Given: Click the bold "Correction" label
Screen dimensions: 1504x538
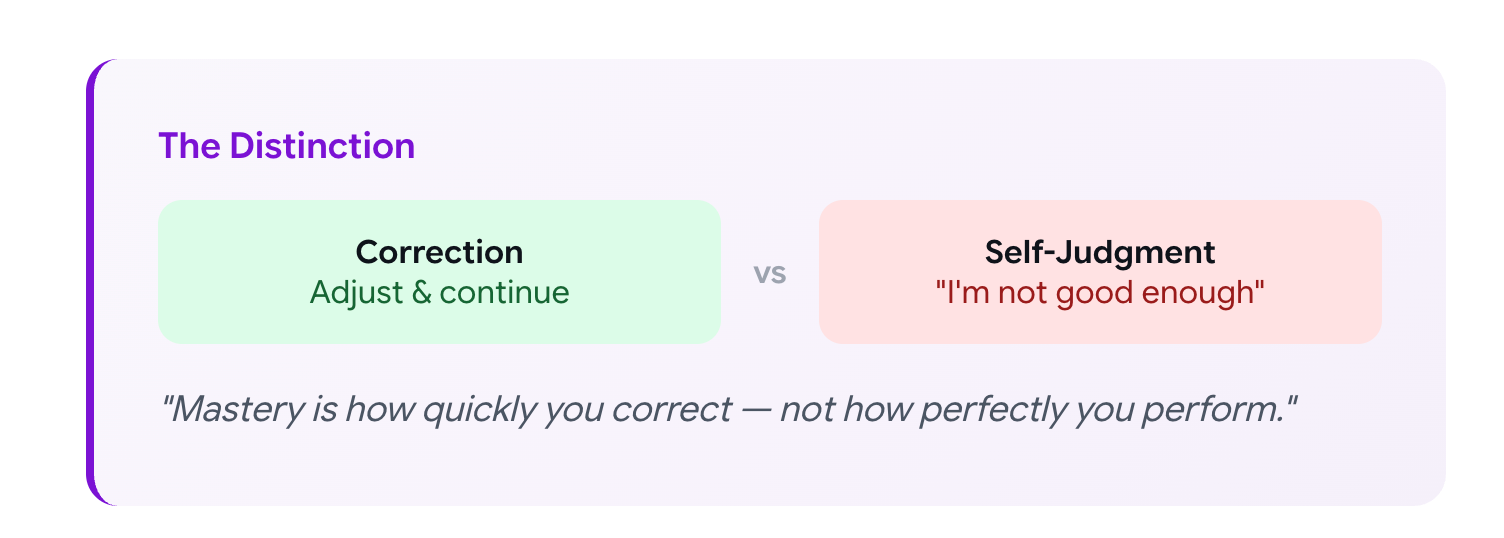Looking at the screenshot, I should click(439, 252).
